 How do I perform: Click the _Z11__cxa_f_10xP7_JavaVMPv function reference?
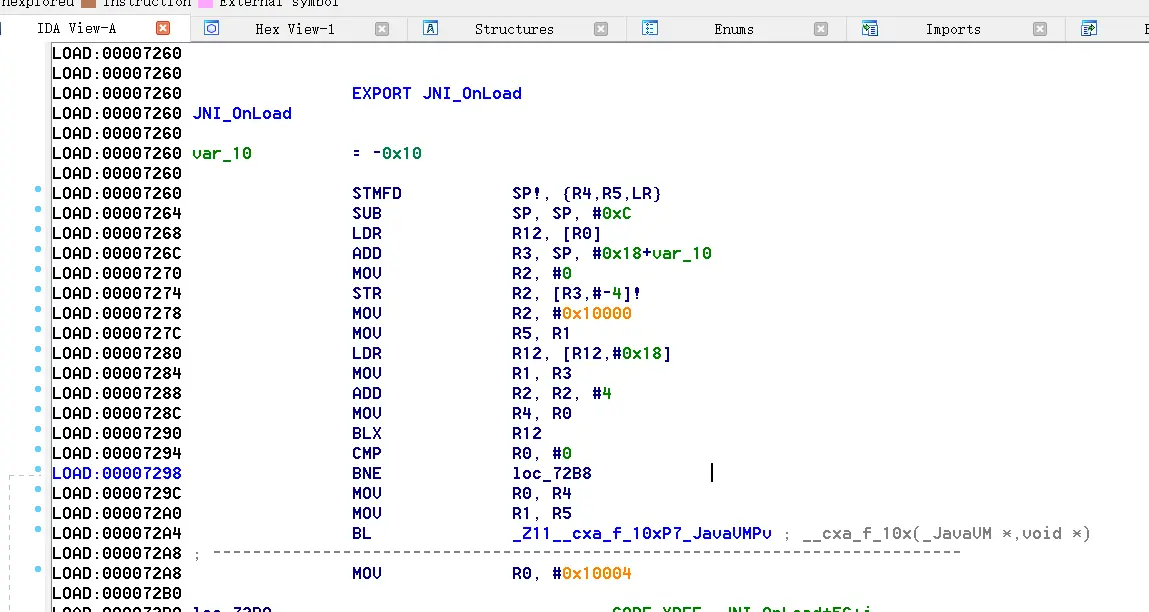641,533
